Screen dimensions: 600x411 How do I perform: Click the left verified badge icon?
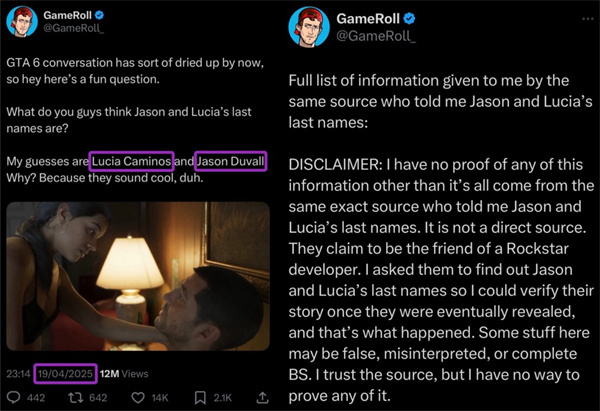(x=99, y=15)
